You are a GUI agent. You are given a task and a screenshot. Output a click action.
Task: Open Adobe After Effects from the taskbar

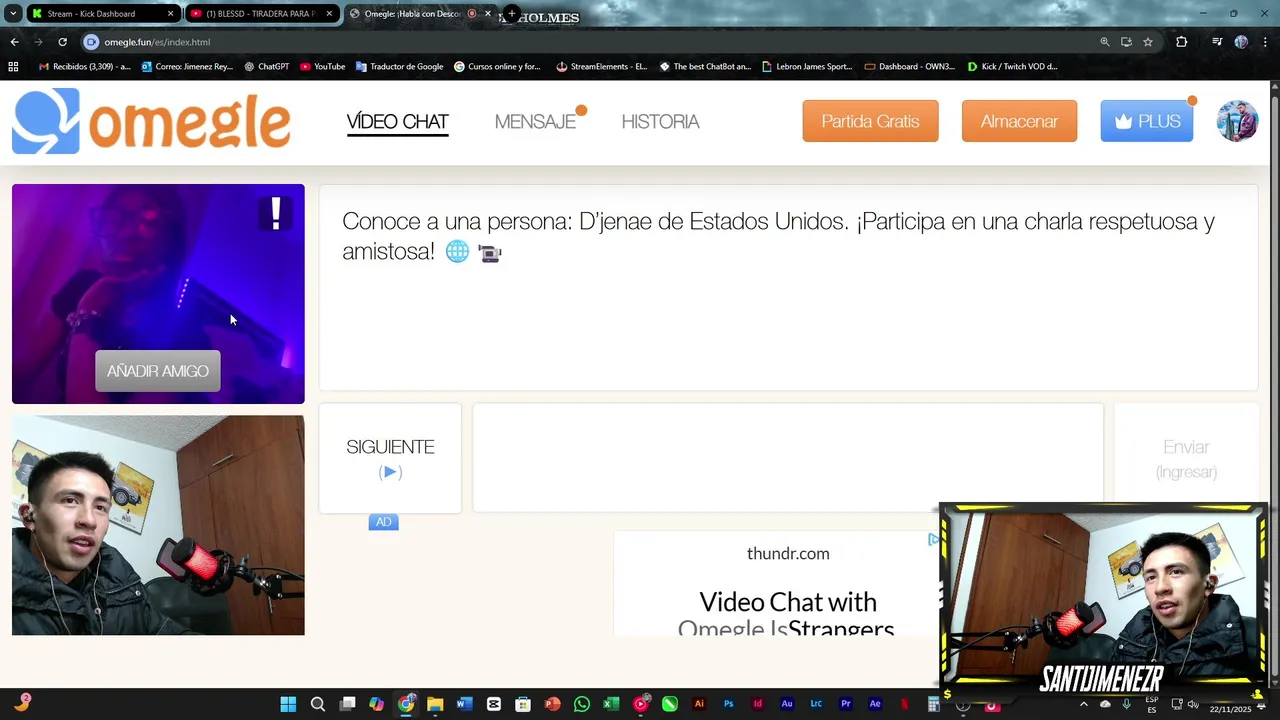coord(875,704)
